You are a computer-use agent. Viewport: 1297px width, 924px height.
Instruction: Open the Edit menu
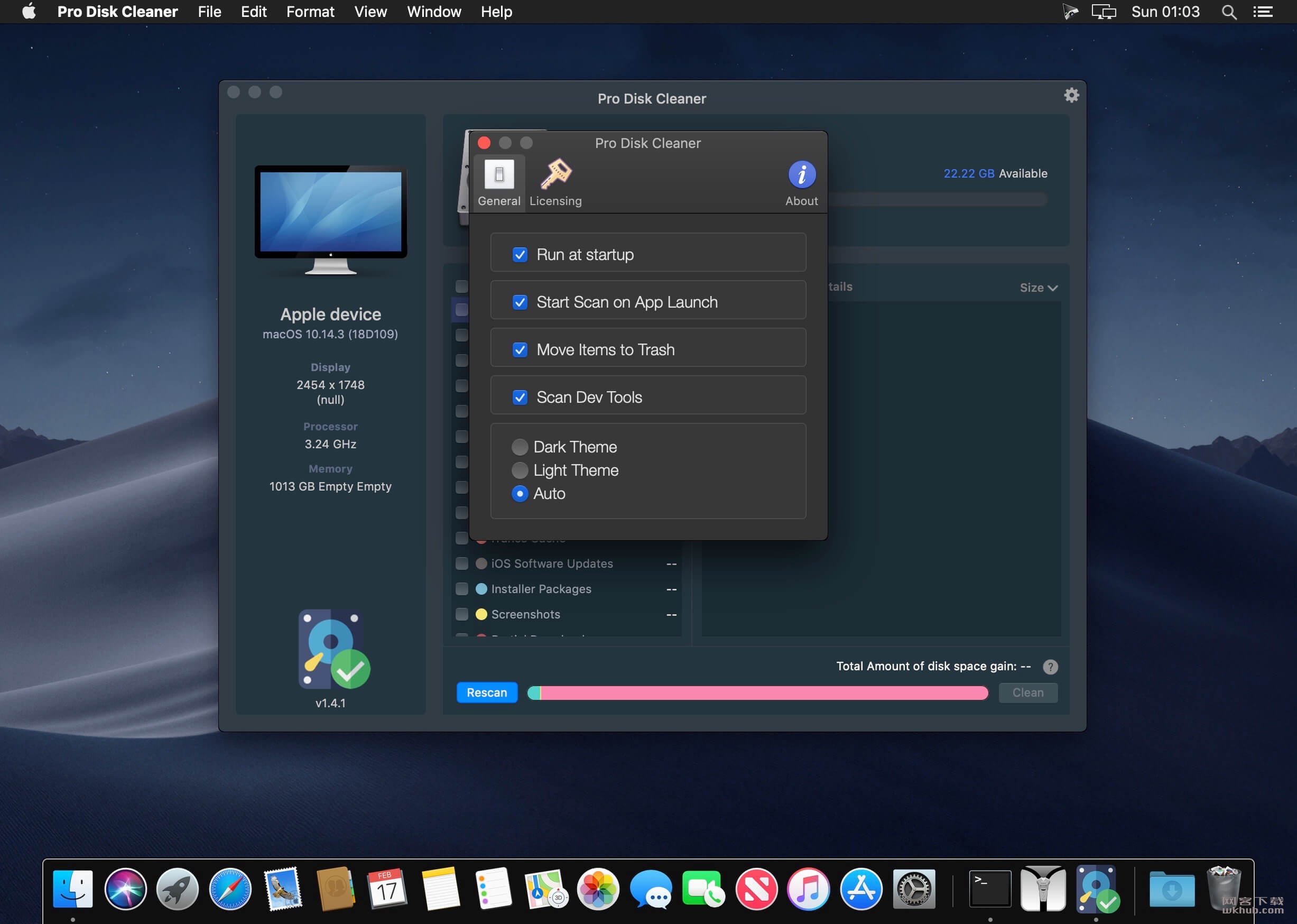[x=254, y=12]
